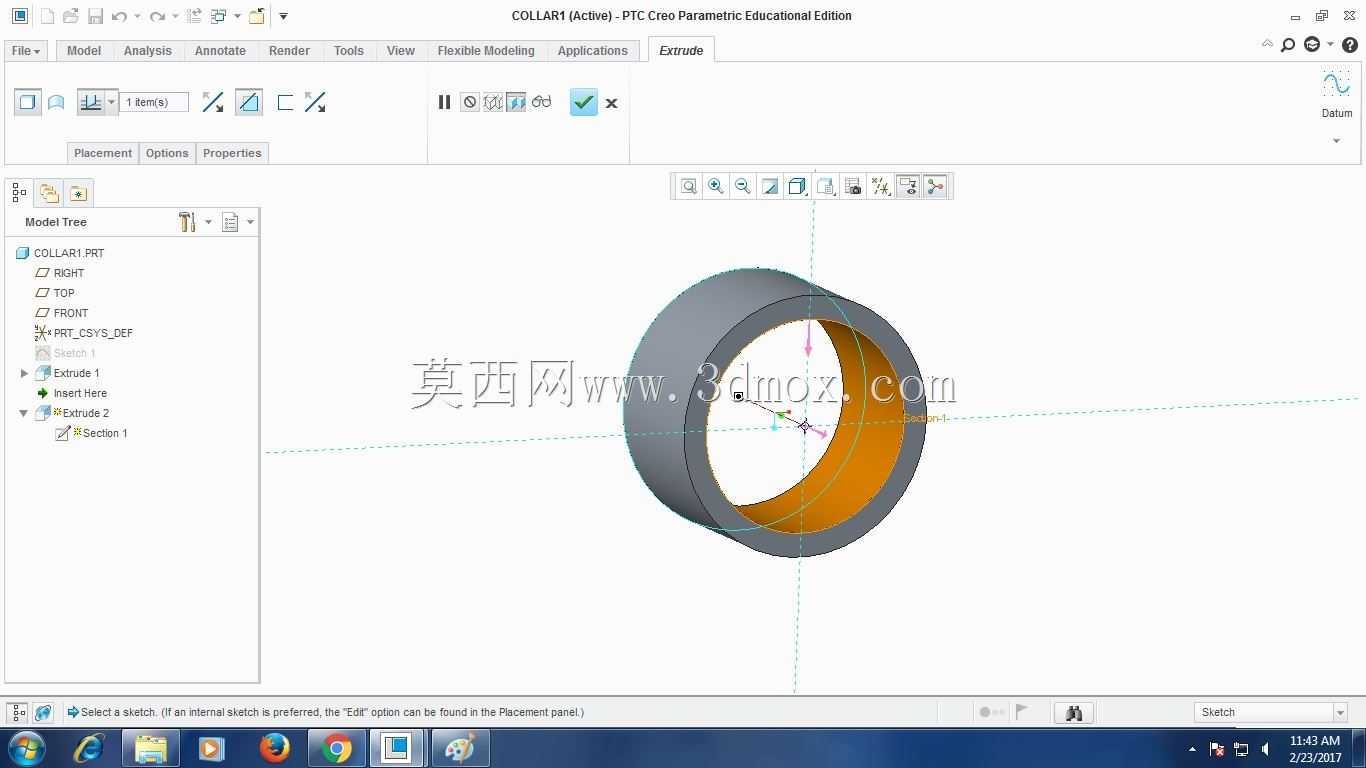Flip extrude depth direction
The image size is (1366, 768).
tap(213, 102)
